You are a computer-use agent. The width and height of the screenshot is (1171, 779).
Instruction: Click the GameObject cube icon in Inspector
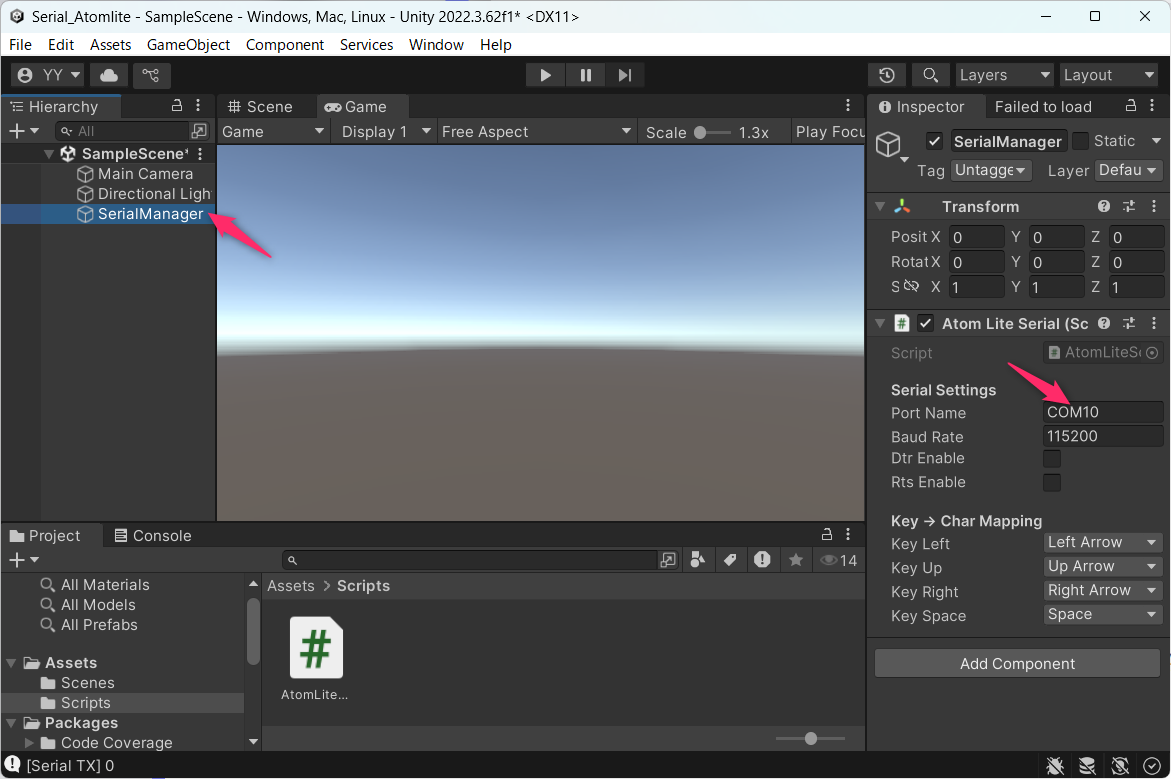pos(889,143)
